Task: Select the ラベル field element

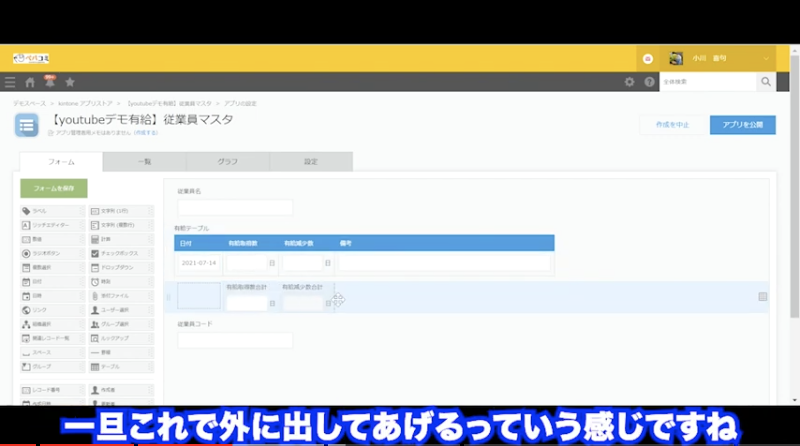Action: (x=52, y=211)
